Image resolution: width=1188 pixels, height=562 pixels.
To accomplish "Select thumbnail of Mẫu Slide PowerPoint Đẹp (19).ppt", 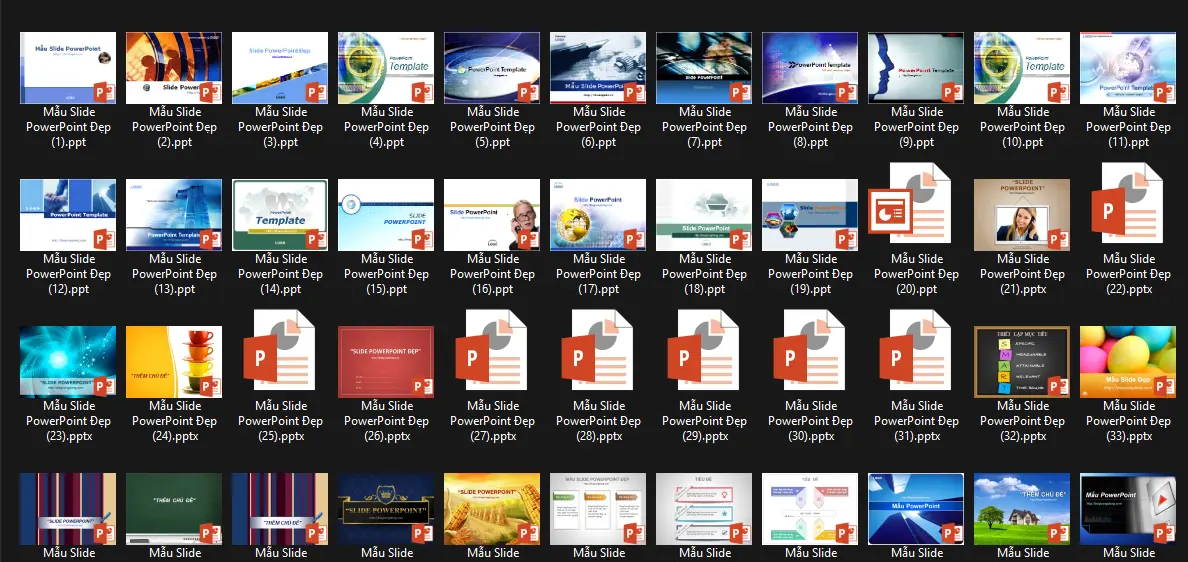I will (x=811, y=215).
